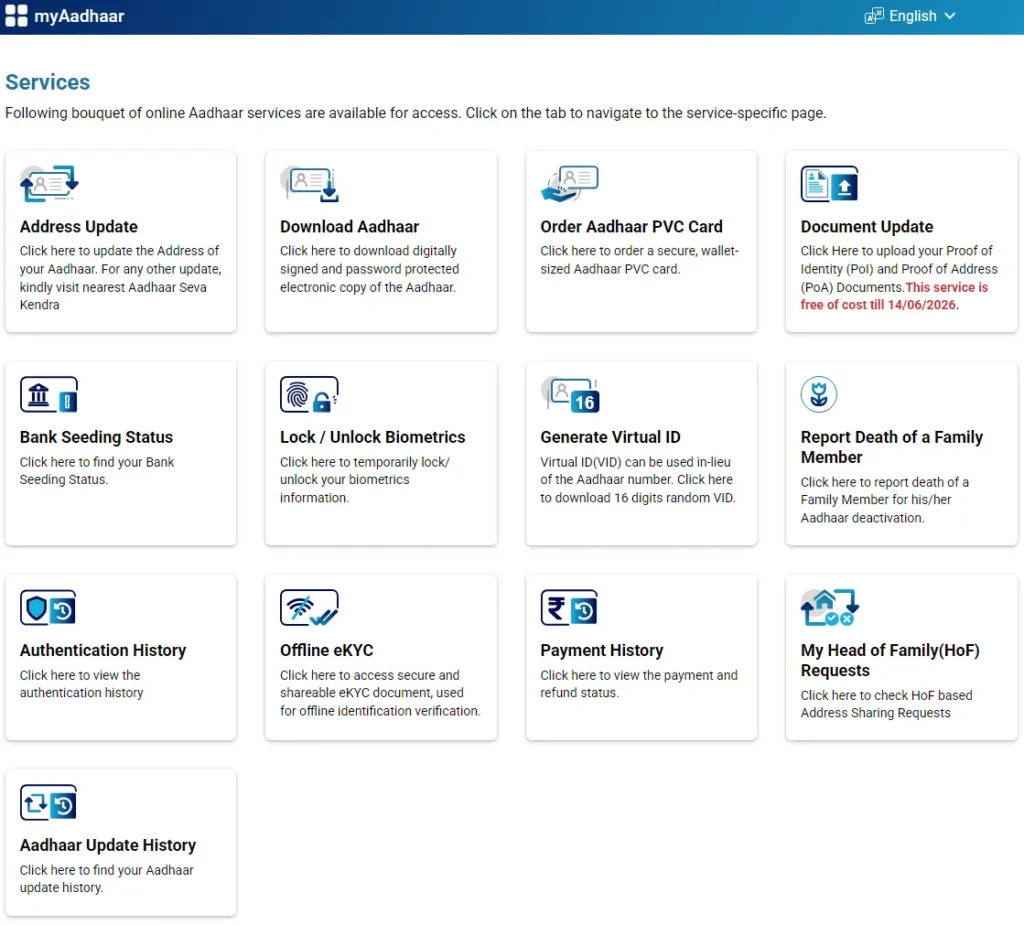Click 'shareable eKYC document' description text
The image size is (1024, 925).
379,693
